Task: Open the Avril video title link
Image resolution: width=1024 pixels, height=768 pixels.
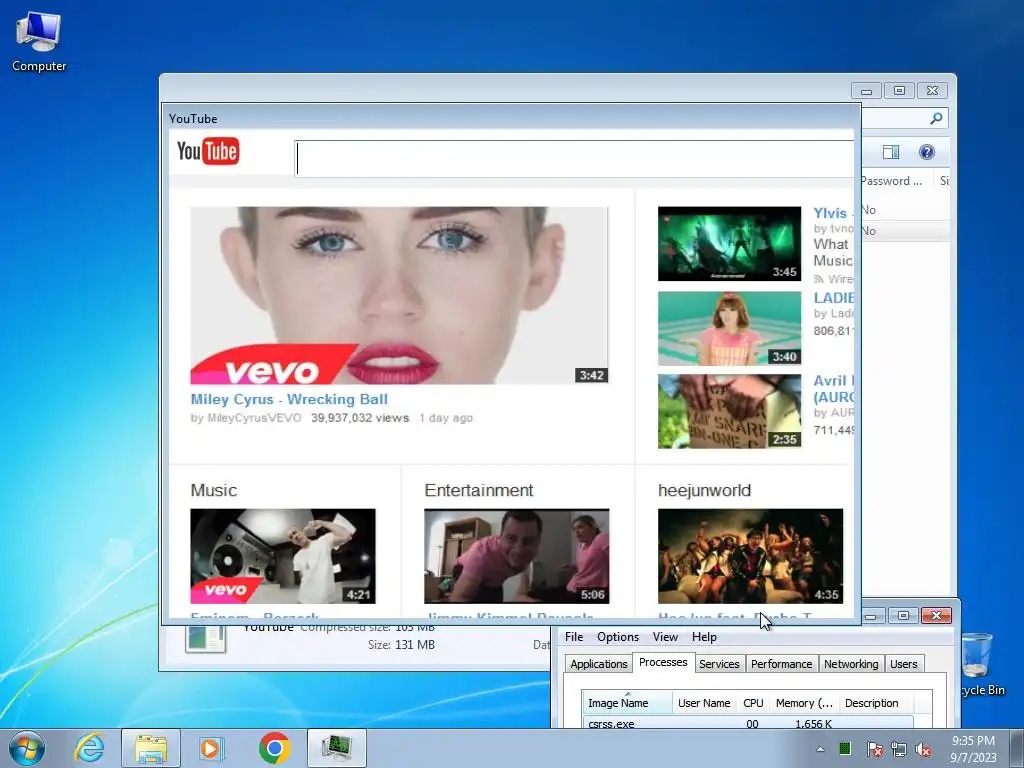Action: (833, 389)
